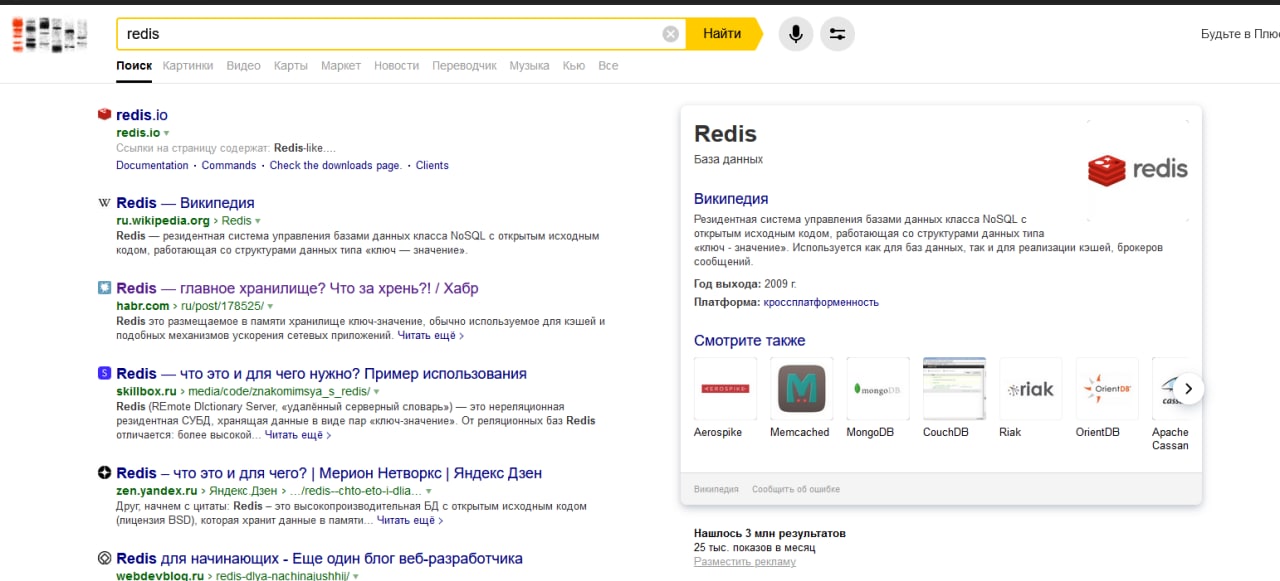Screen dimensions: 1280x581
Task: Click the red redis.io favicon
Action: point(104,115)
